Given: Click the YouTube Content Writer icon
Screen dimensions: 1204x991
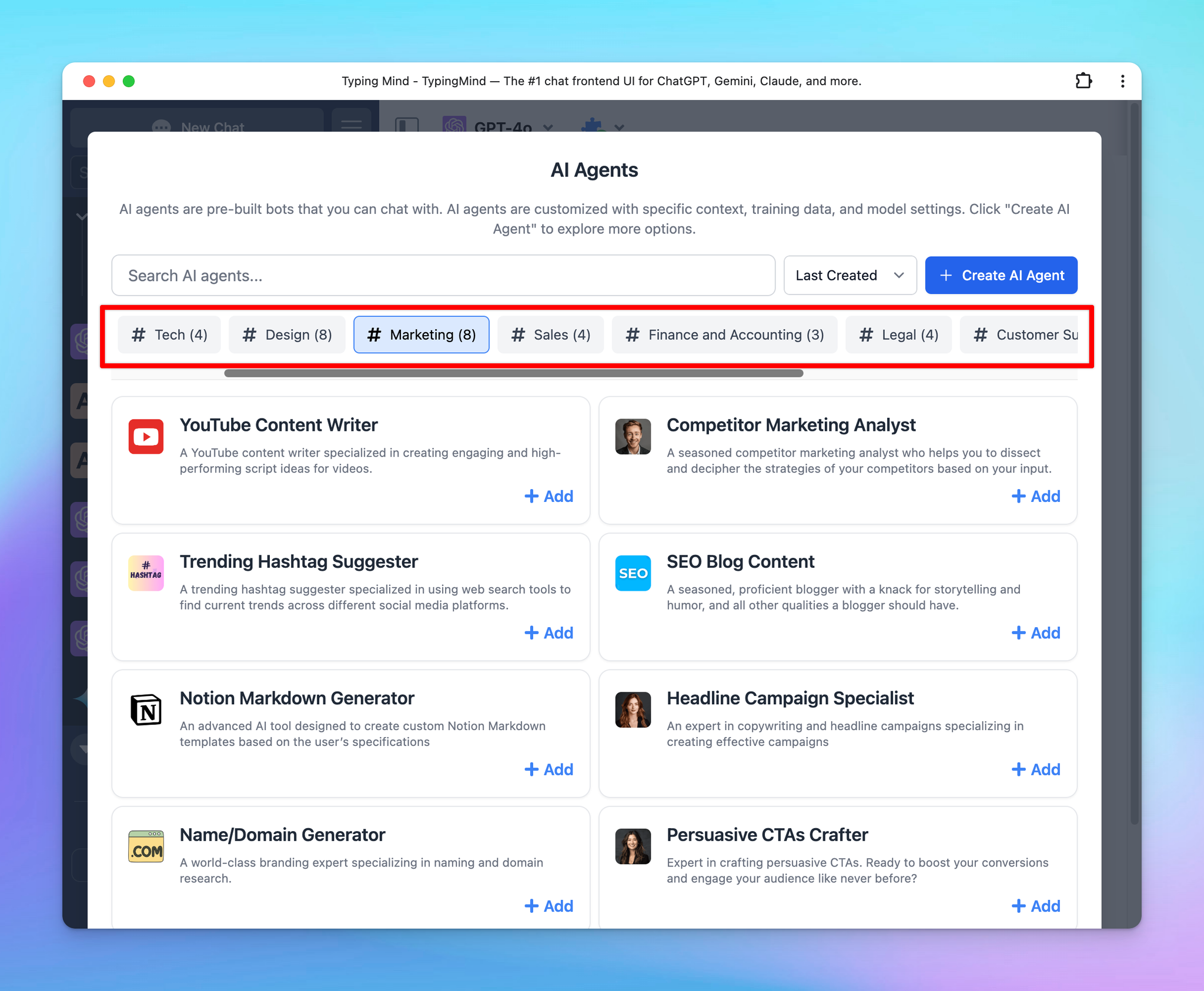Looking at the screenshot, I should pyautogui.click(x=146, y=436).
